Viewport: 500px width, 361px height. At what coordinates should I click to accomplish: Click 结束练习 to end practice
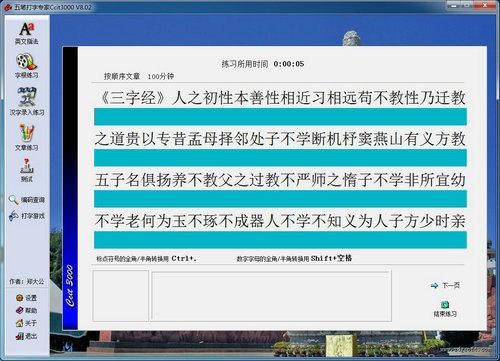445,309
